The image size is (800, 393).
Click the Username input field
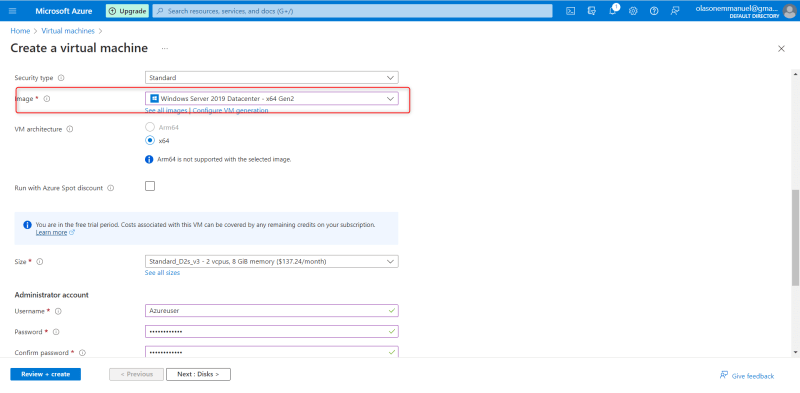point(271,310)
